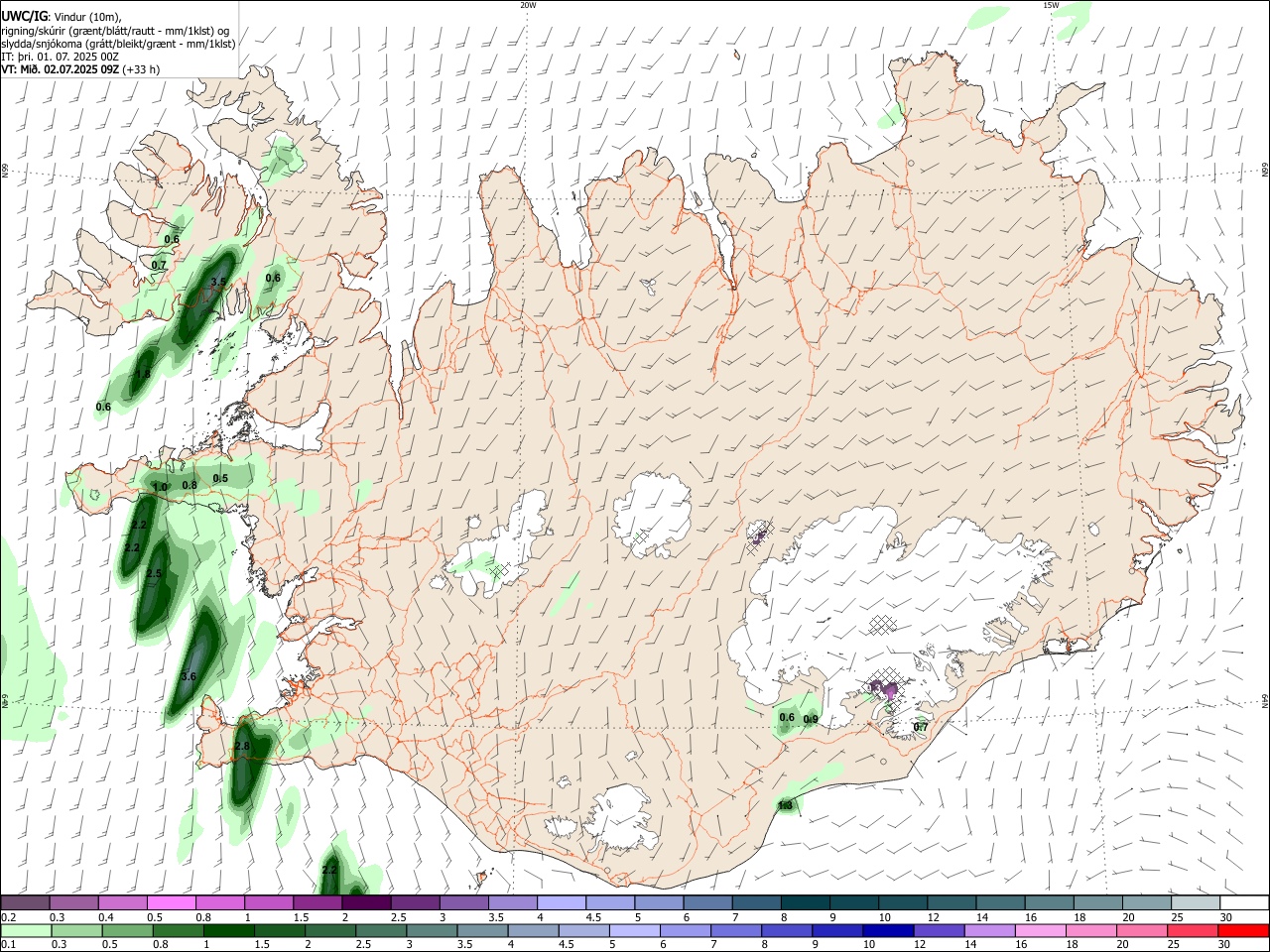Click the 2.5 label in the lower legend

(x=362, y=945)
